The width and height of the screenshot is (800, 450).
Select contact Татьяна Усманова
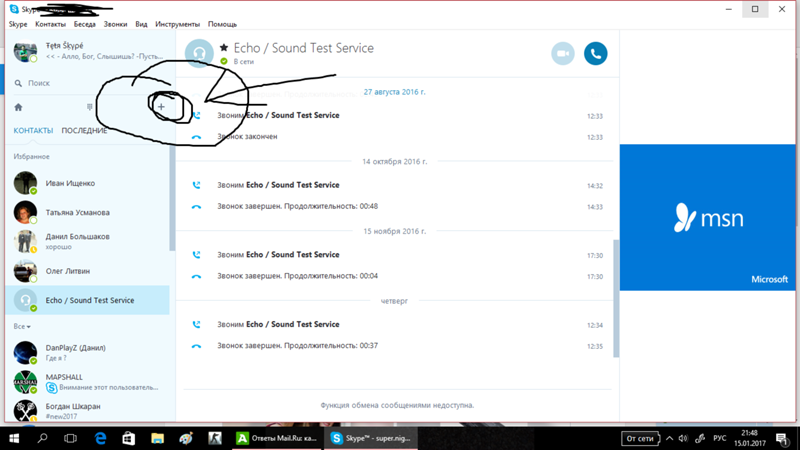click(87, 212)
